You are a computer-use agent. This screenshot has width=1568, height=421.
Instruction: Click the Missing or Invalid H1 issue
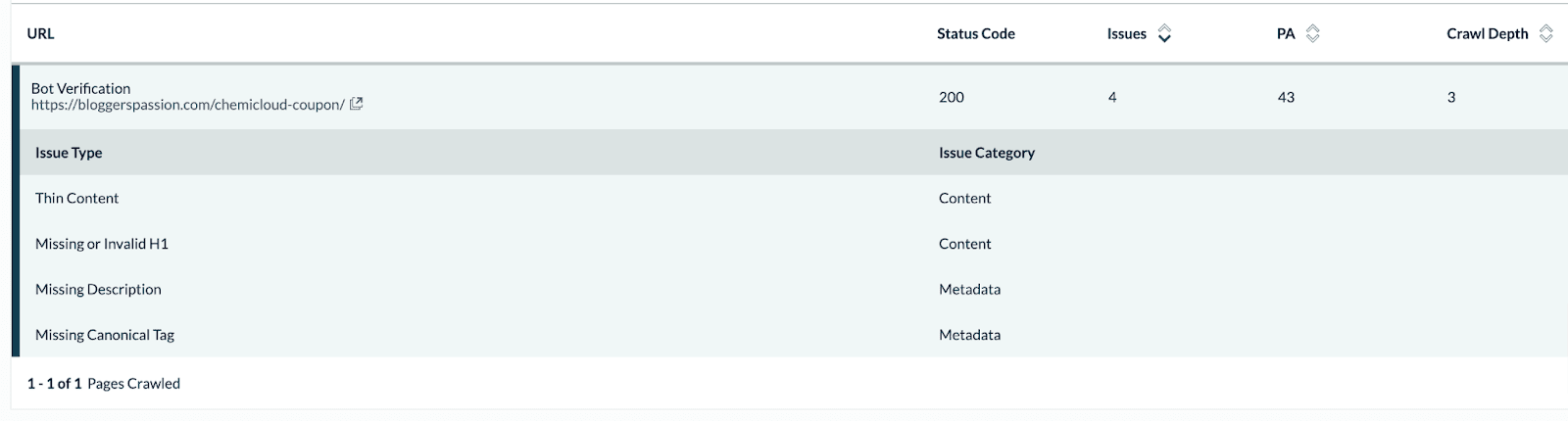(102, 244)
